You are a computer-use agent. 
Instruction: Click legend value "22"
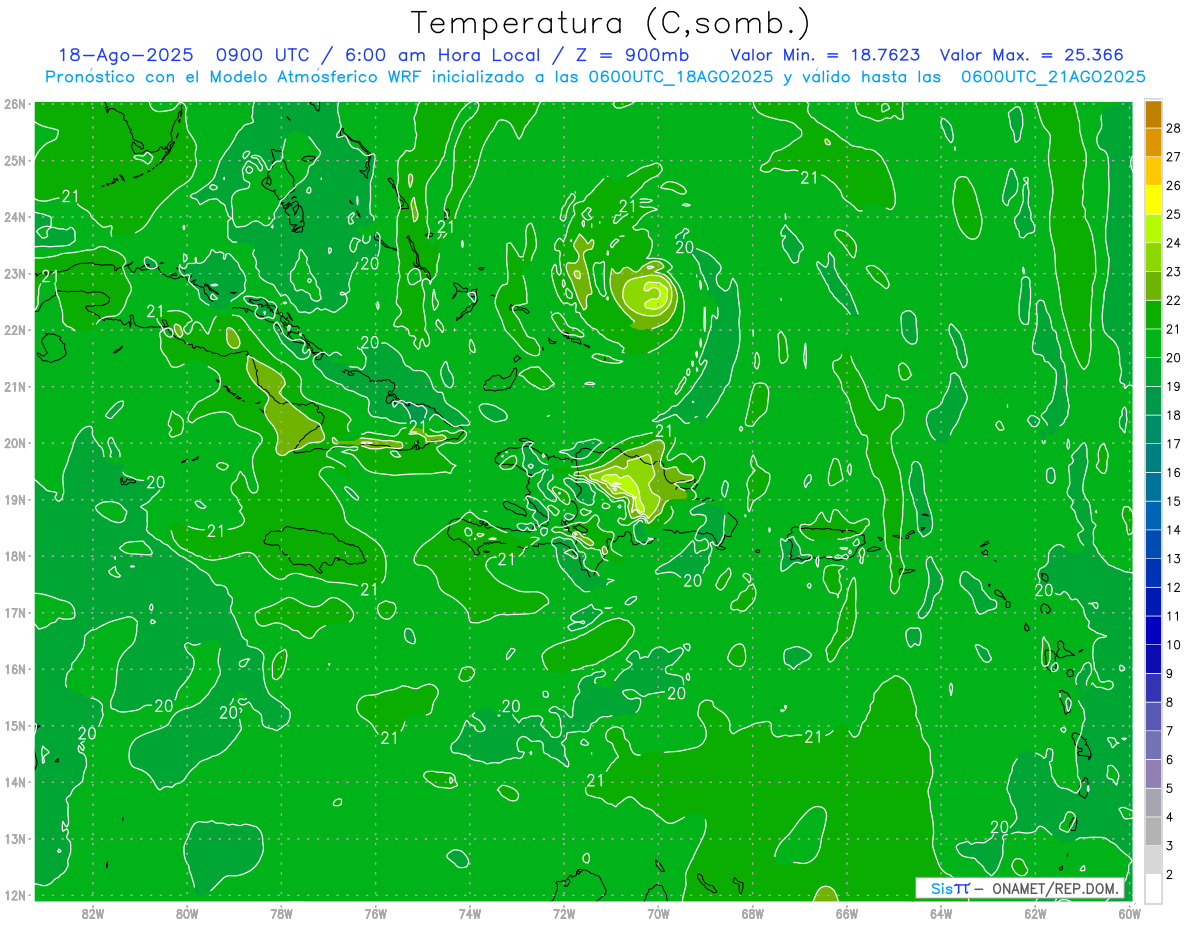click(x=1173, y=300)
